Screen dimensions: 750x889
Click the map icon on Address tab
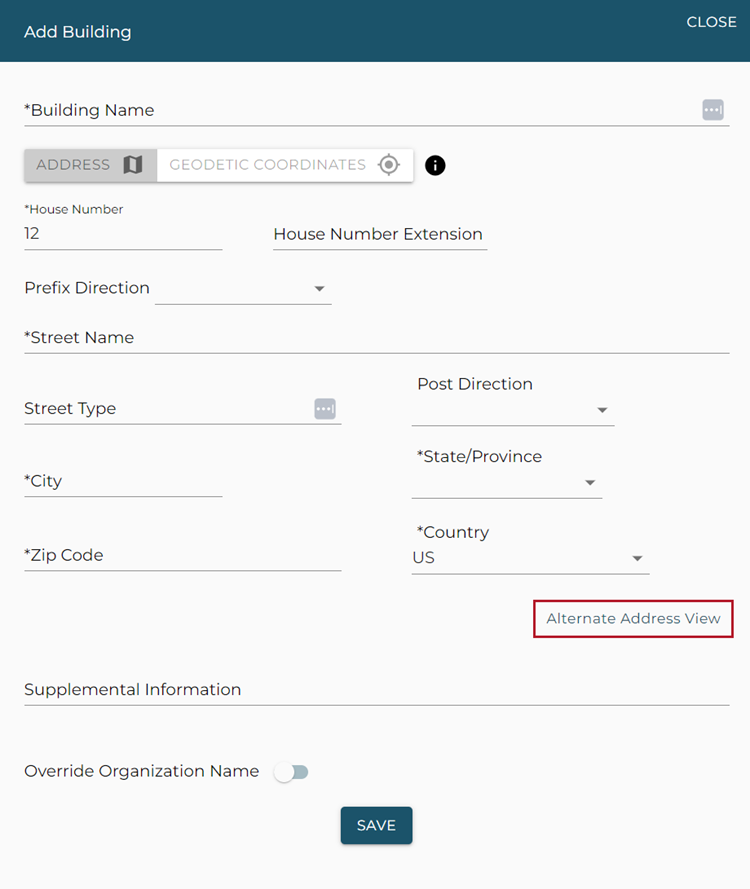pos(133,165)
